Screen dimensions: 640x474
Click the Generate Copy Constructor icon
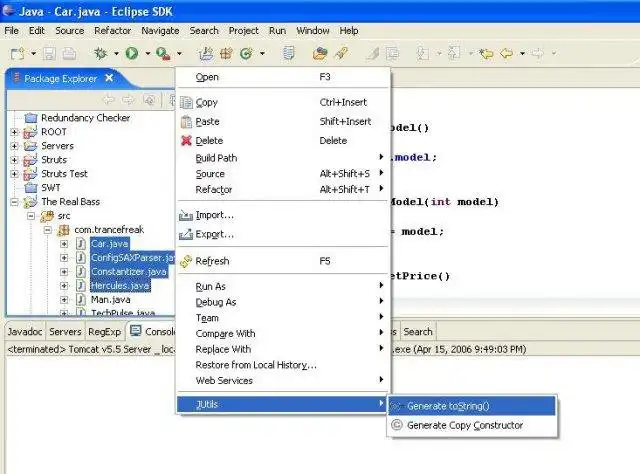(x=397, y=425)
